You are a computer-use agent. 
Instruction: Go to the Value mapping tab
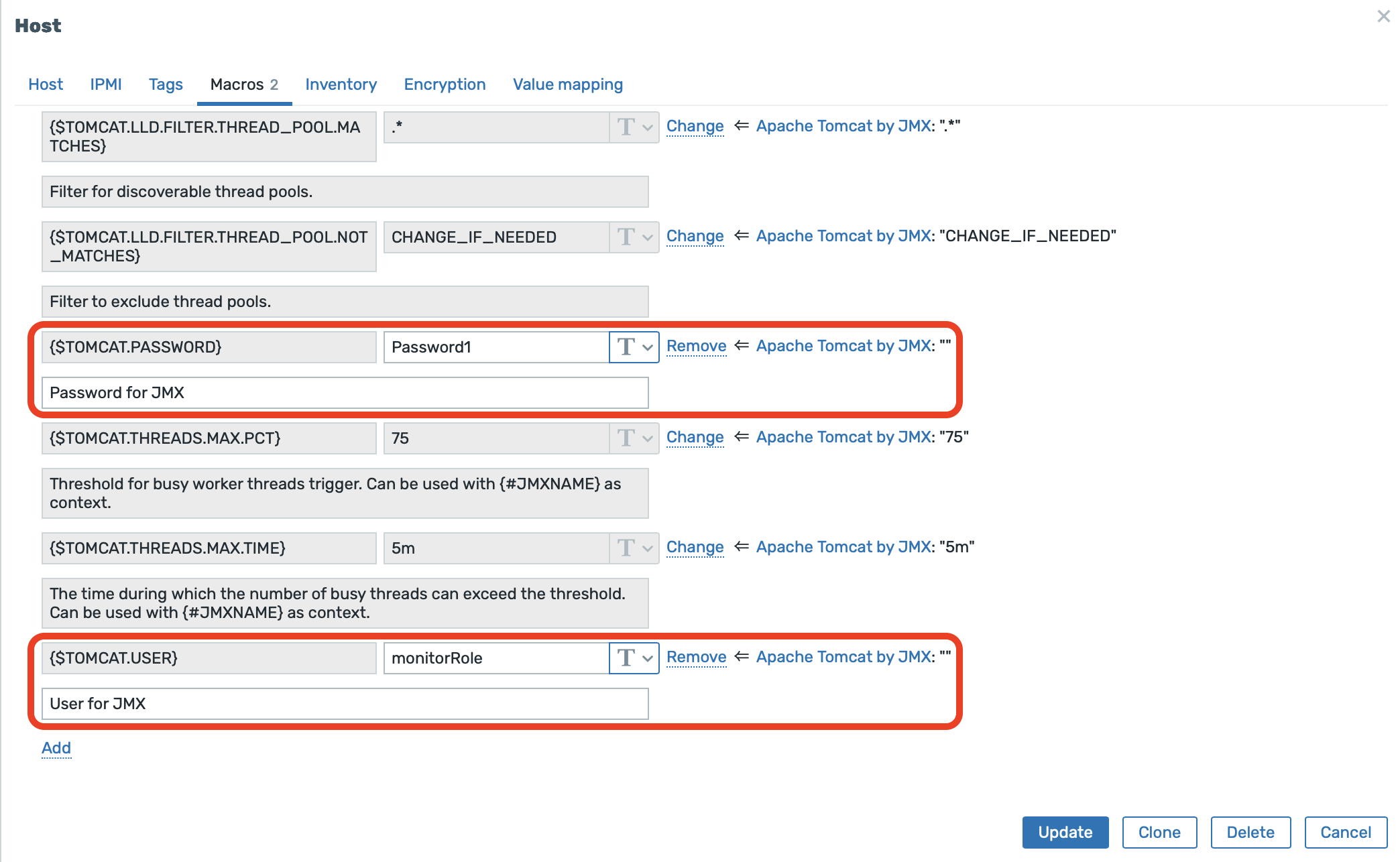567,84
